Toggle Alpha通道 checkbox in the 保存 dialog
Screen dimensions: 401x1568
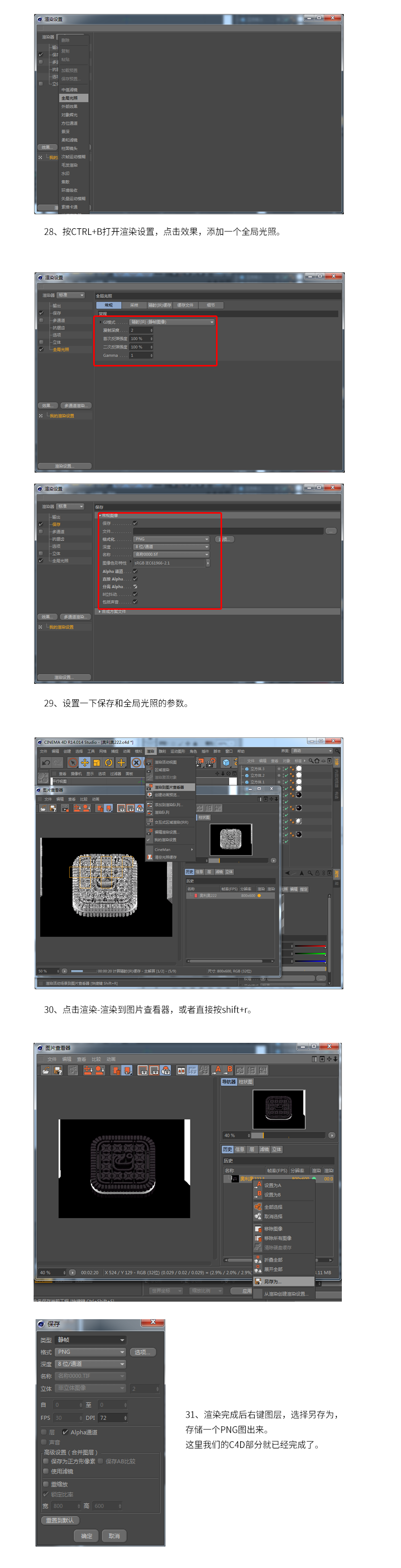pos(65,1432)
